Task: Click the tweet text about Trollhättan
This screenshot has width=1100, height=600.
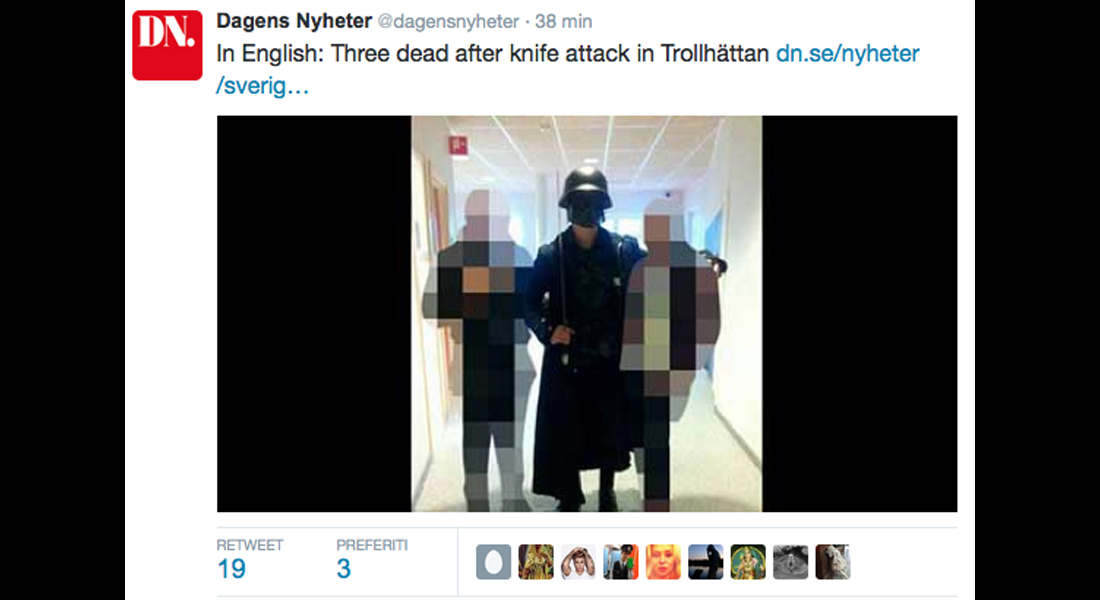Action: pyautogui.click(x=492, y=54)
